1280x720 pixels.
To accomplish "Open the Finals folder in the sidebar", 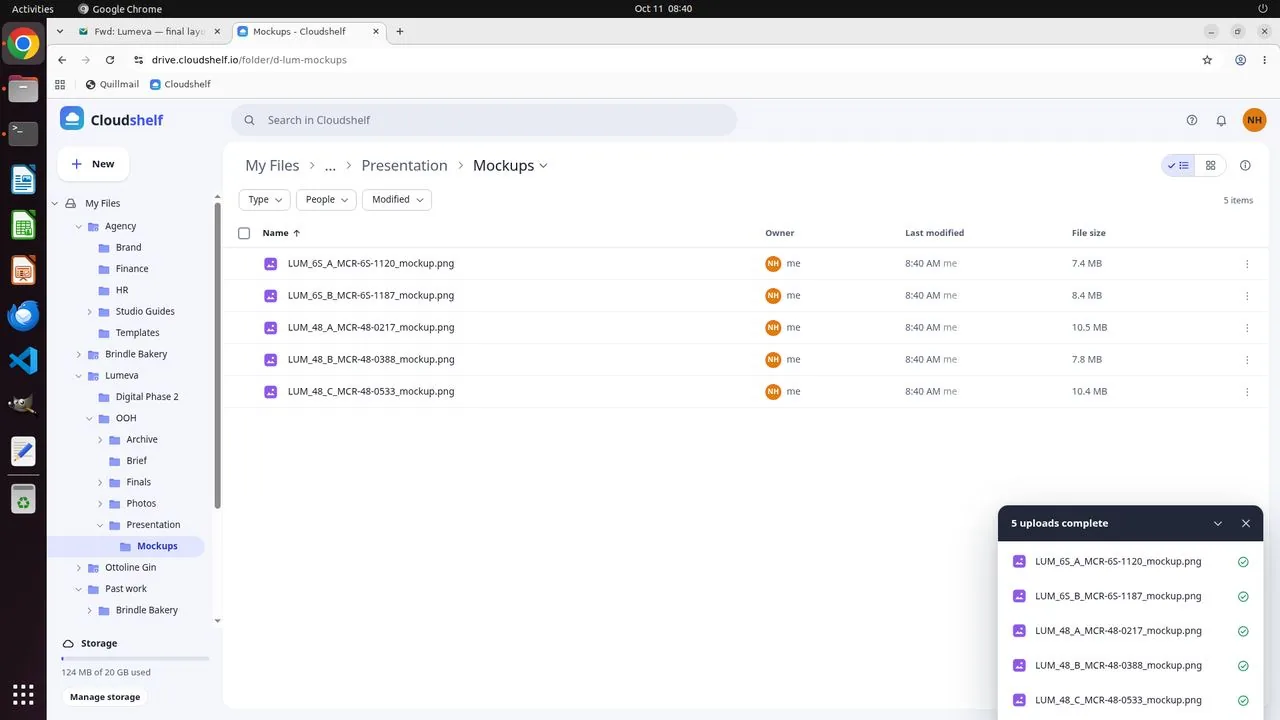I will click(138, 482).
